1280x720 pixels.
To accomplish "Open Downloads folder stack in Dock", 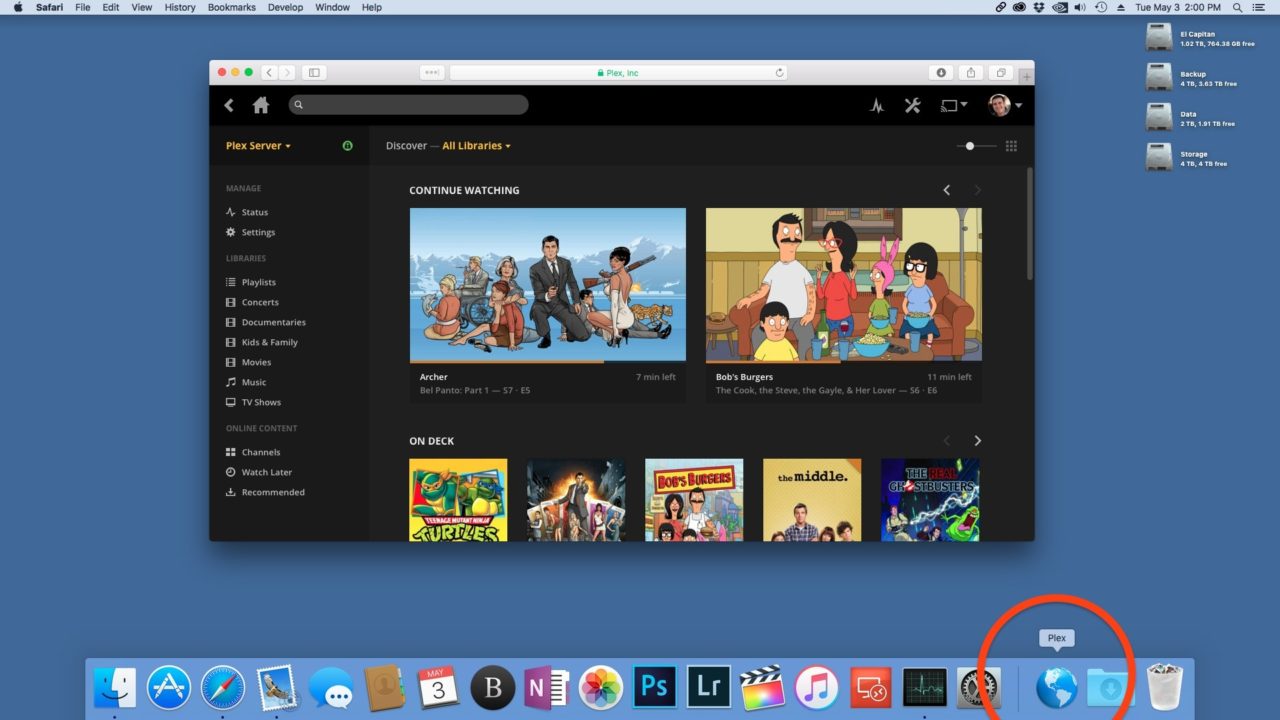I will click(x=1109, y=688).
